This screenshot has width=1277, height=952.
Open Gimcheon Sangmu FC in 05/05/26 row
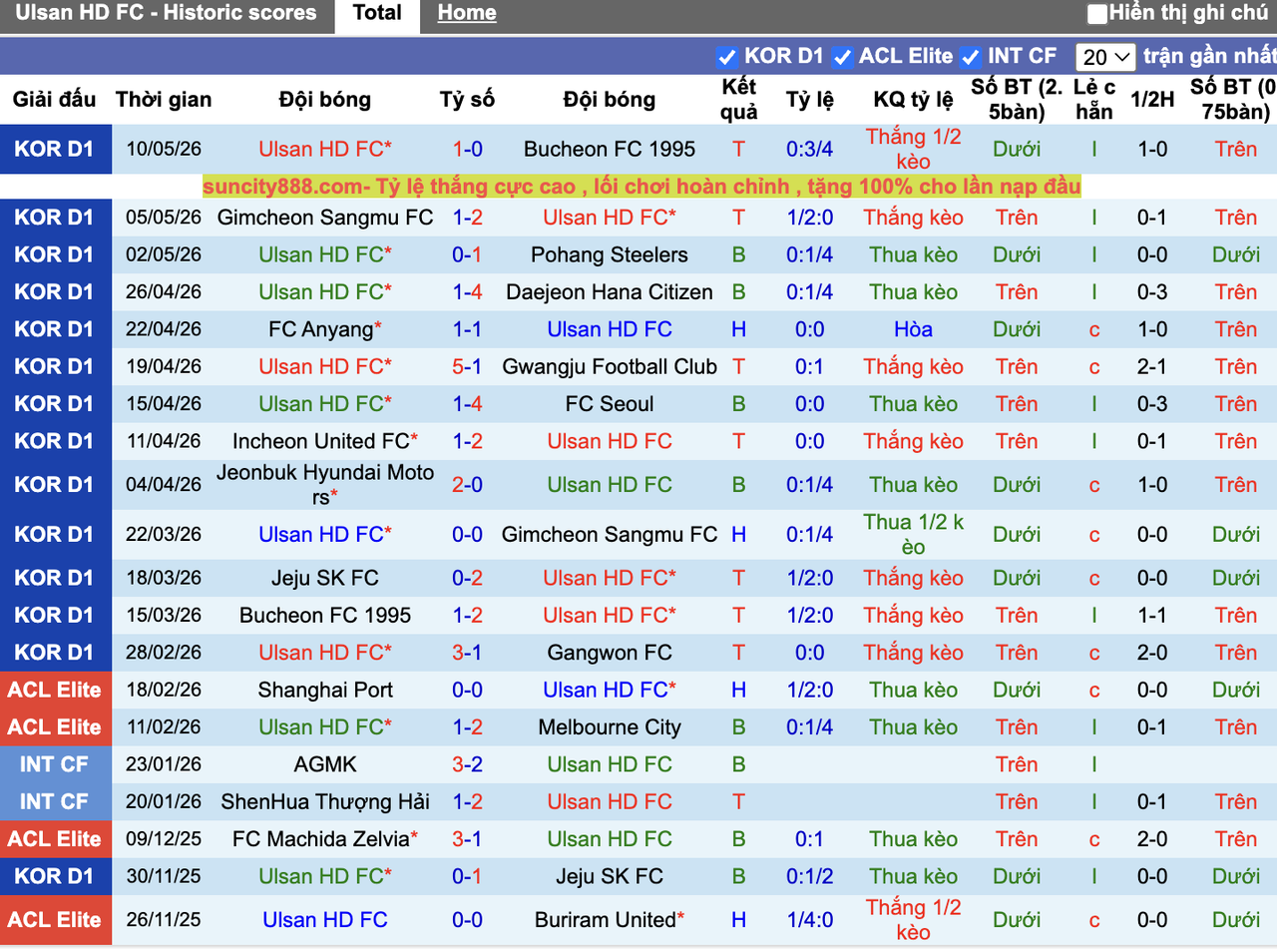pos(325,218)
